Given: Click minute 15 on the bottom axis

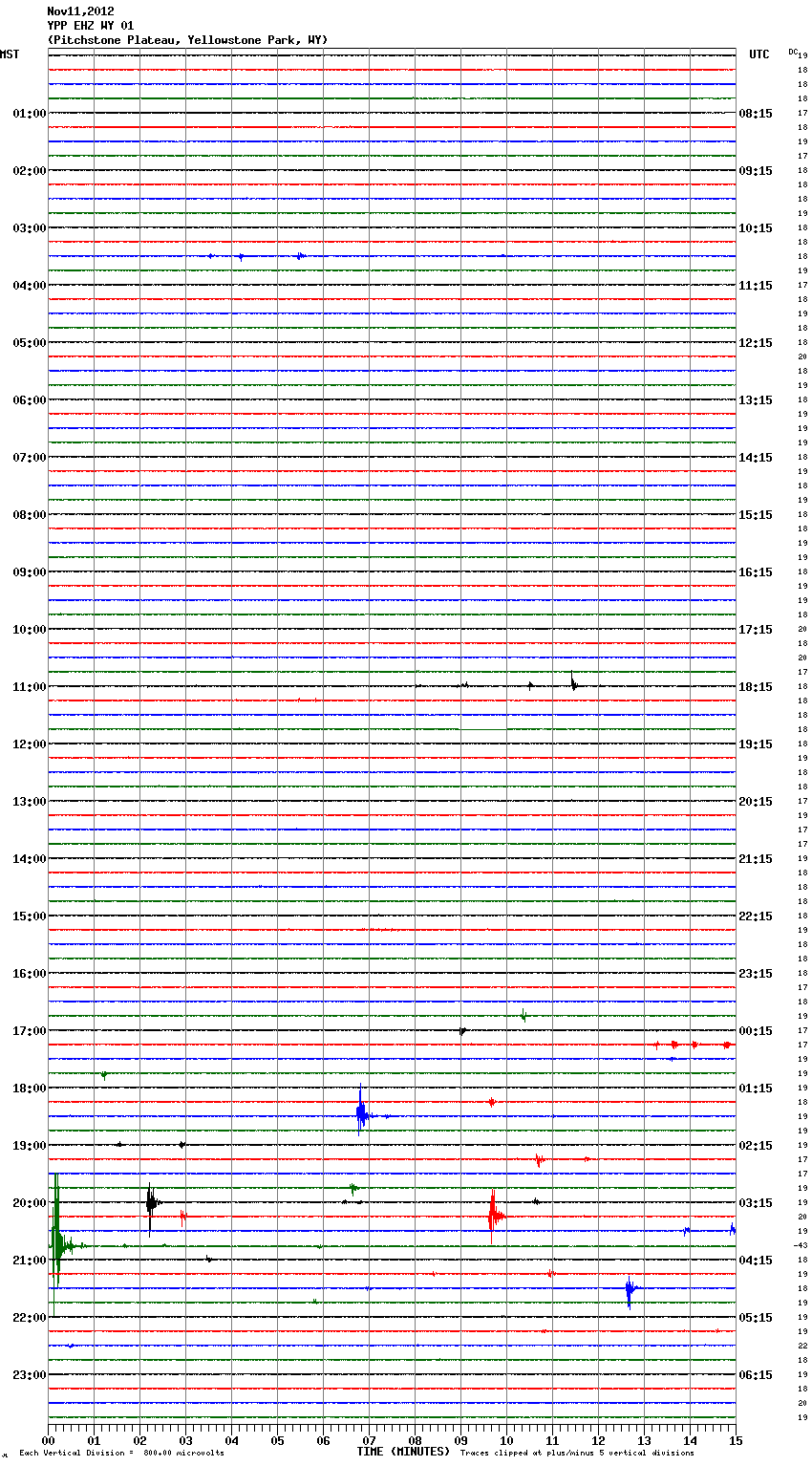Looking at the screenshot, I should click(736, 1439).
